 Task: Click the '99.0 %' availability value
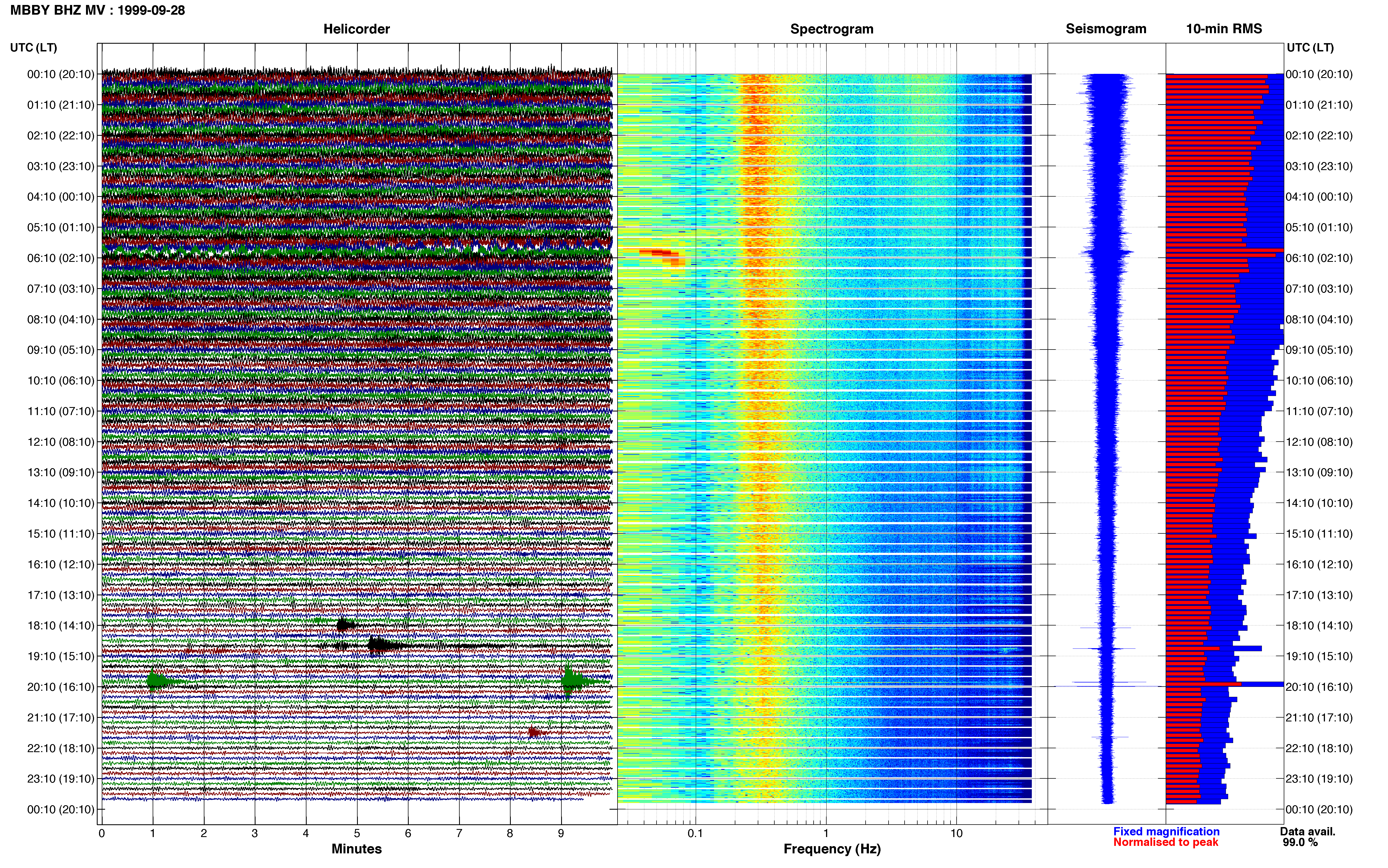click(x=1300, y=842)
